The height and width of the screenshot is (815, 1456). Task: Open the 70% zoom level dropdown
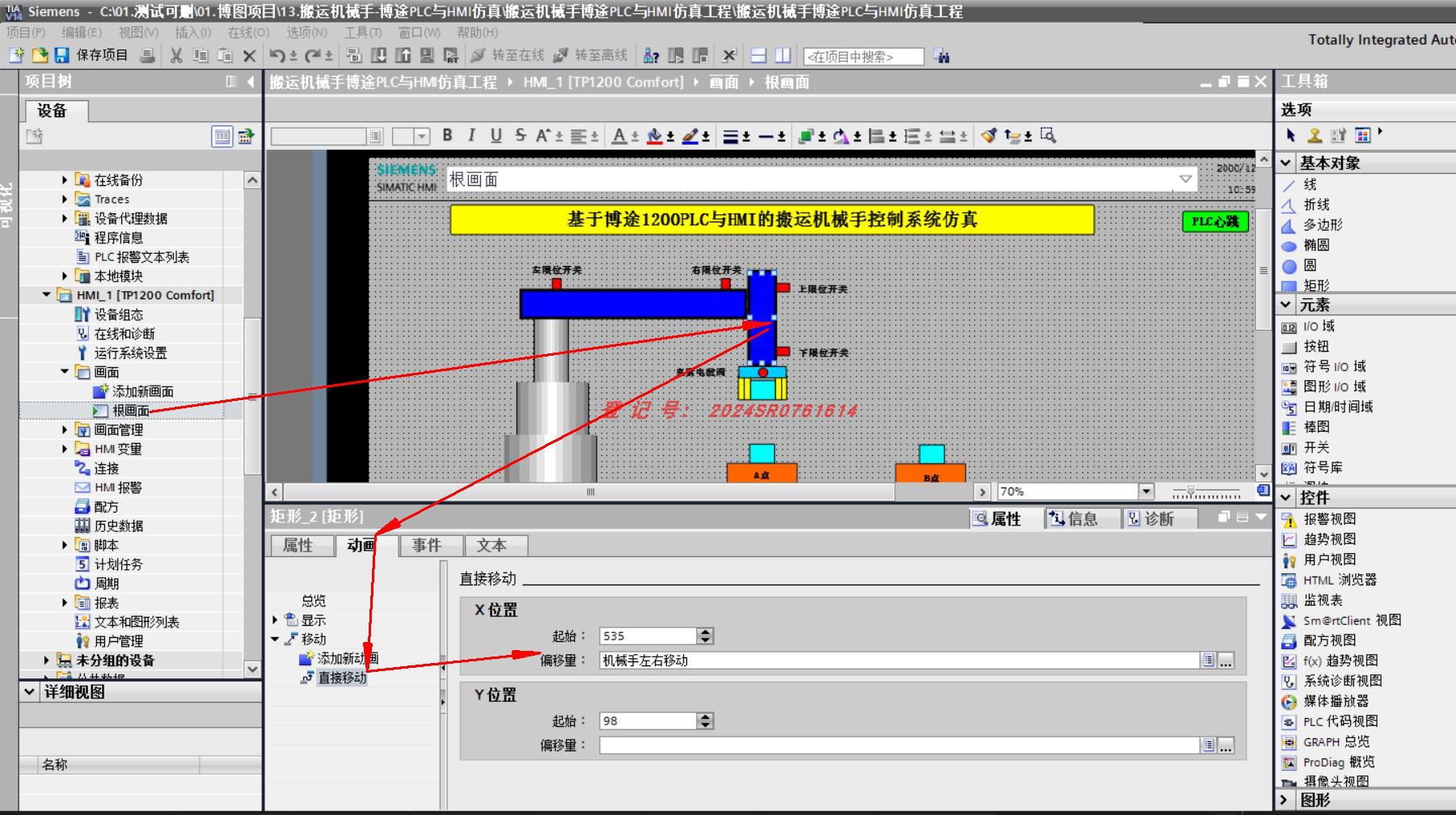click(x=1146, y=492)
